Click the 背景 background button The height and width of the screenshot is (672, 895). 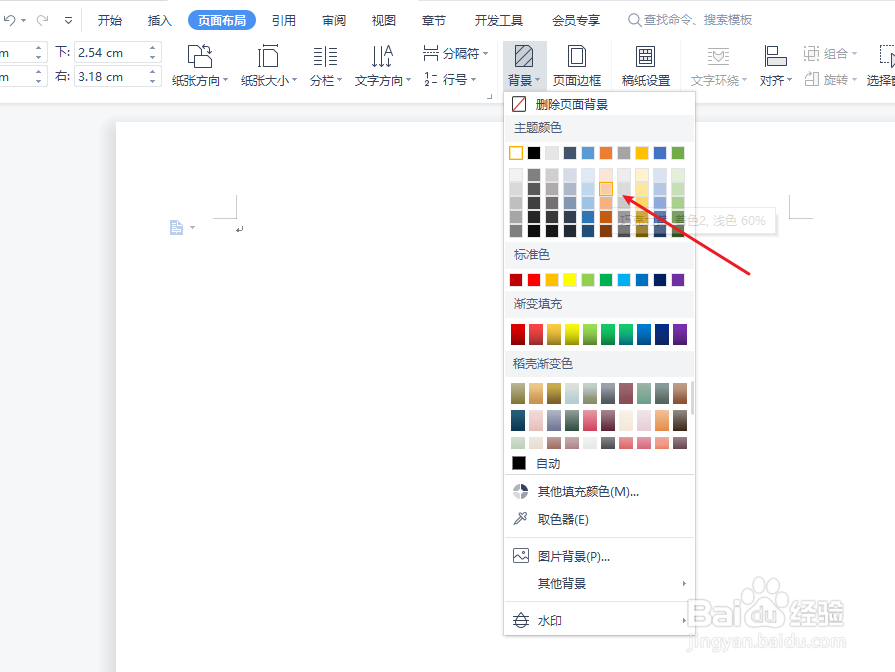[525, 66]
